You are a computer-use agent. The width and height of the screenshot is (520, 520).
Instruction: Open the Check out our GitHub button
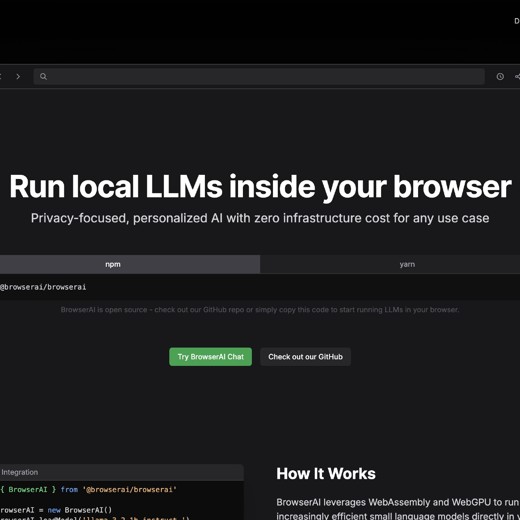[x=305, y=357]
